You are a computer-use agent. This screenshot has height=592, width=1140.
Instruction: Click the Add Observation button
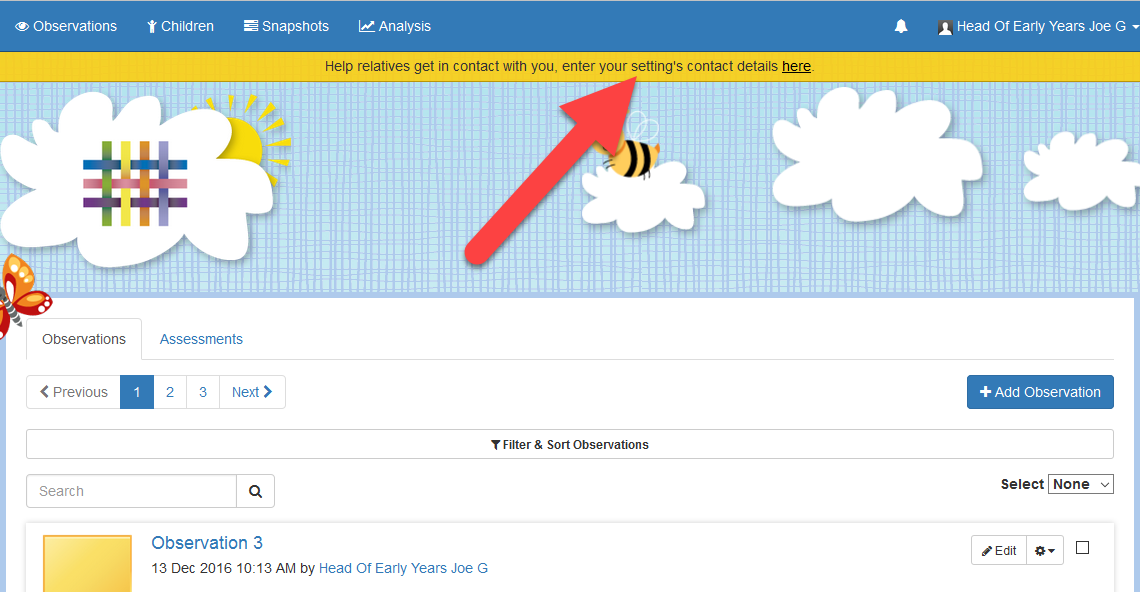1040,392
